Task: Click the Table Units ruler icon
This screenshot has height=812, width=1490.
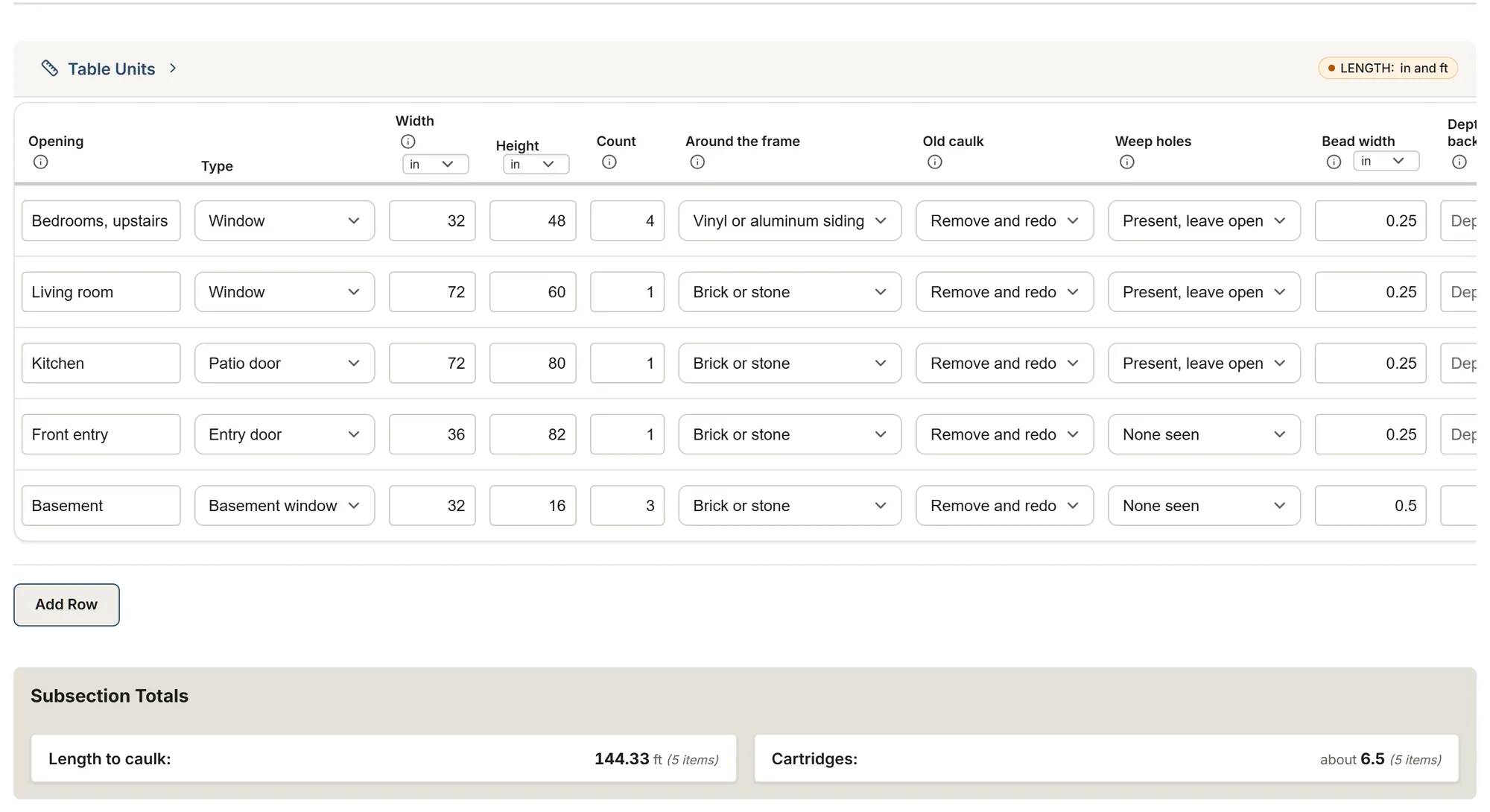Action: tap(49, 69)
